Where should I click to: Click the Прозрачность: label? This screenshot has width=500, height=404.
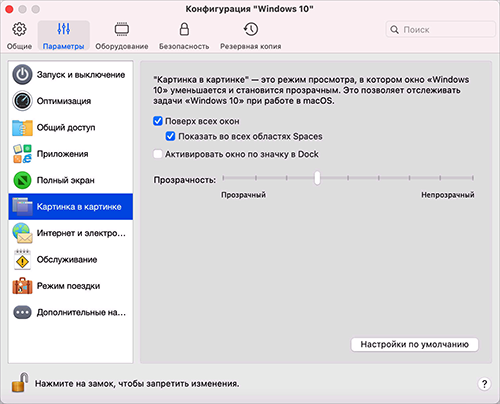pos(184,180)
